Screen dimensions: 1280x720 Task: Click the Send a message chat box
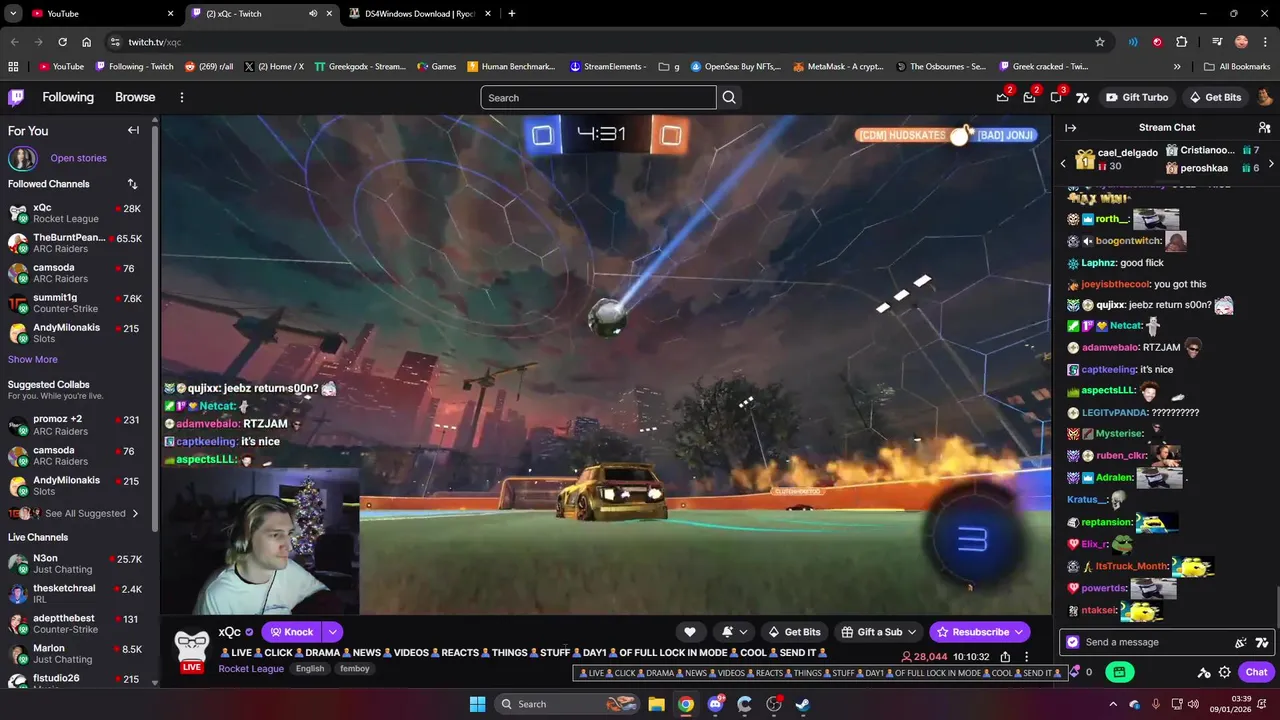point(1165,642)
